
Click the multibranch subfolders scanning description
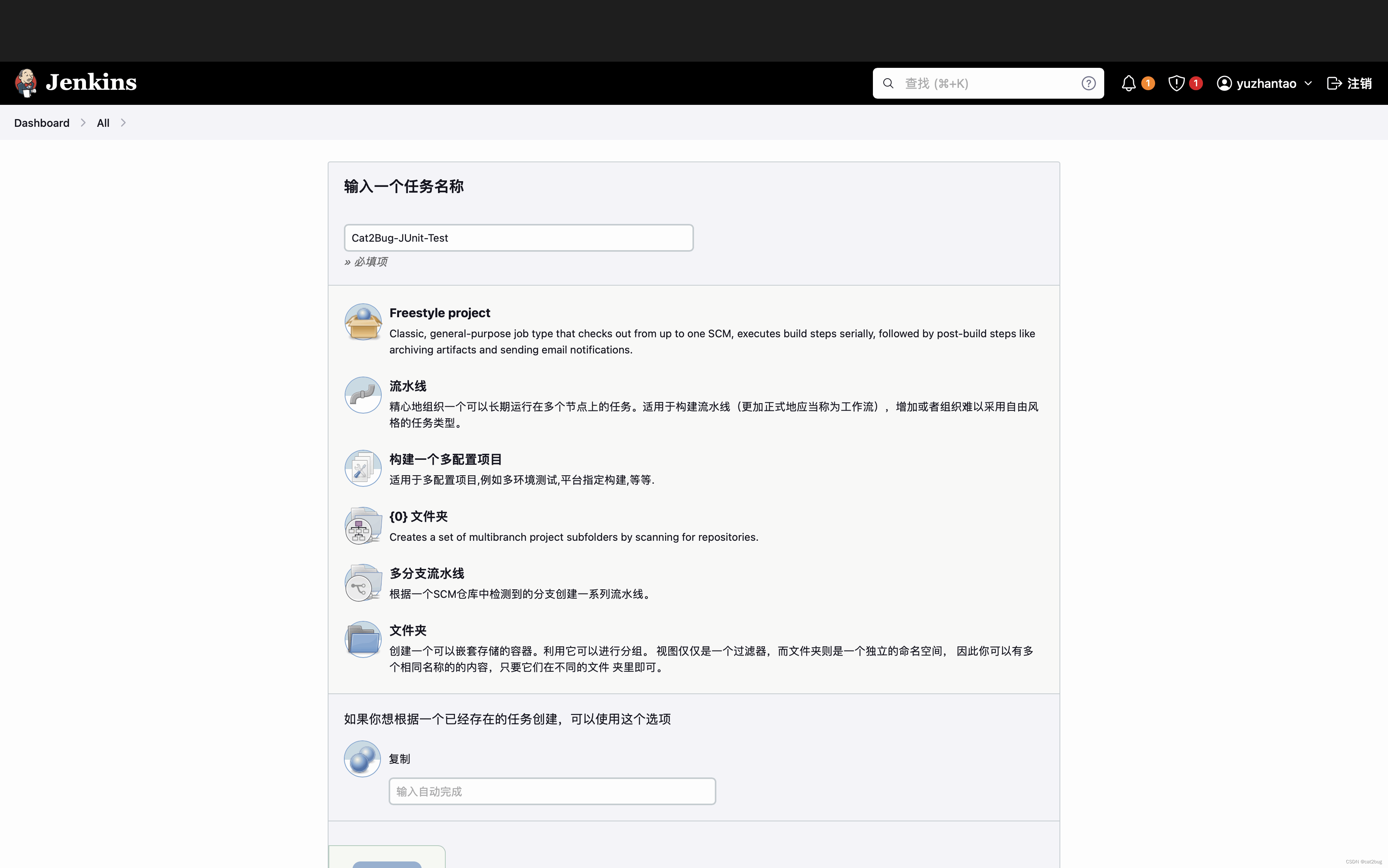point(573,537)
